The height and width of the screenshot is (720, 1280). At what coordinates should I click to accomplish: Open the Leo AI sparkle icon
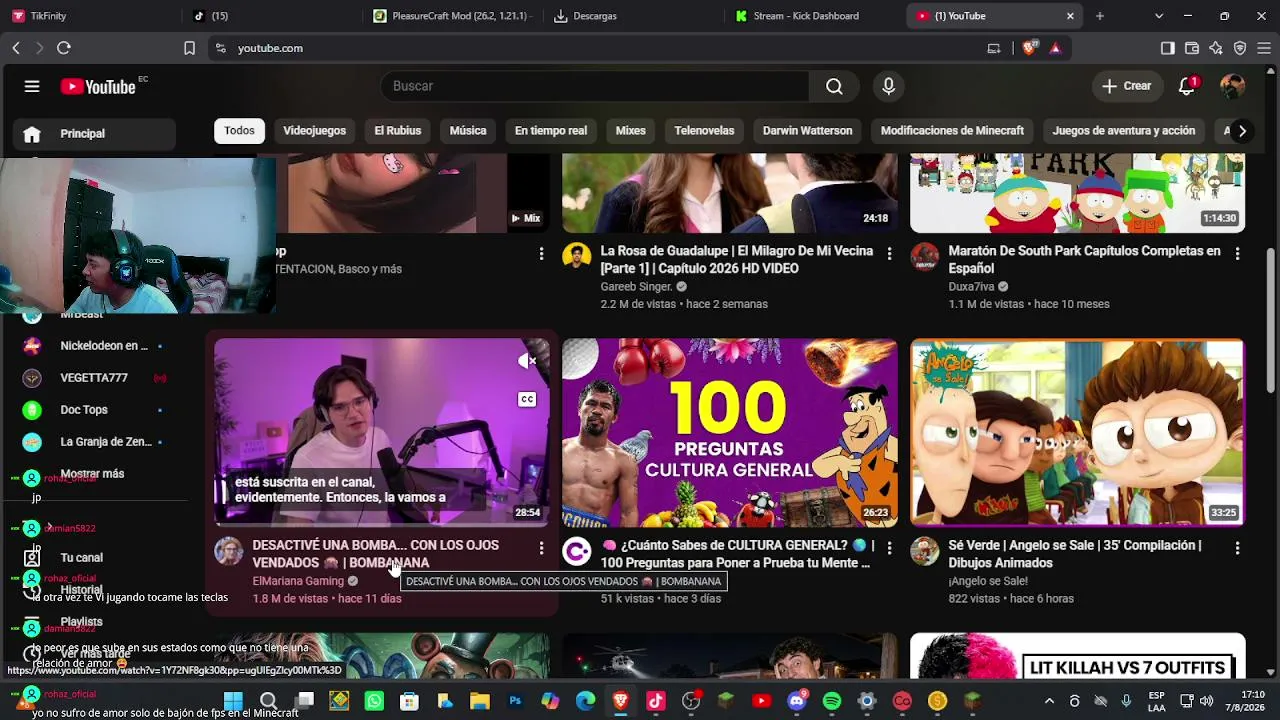pos(1216,48)
